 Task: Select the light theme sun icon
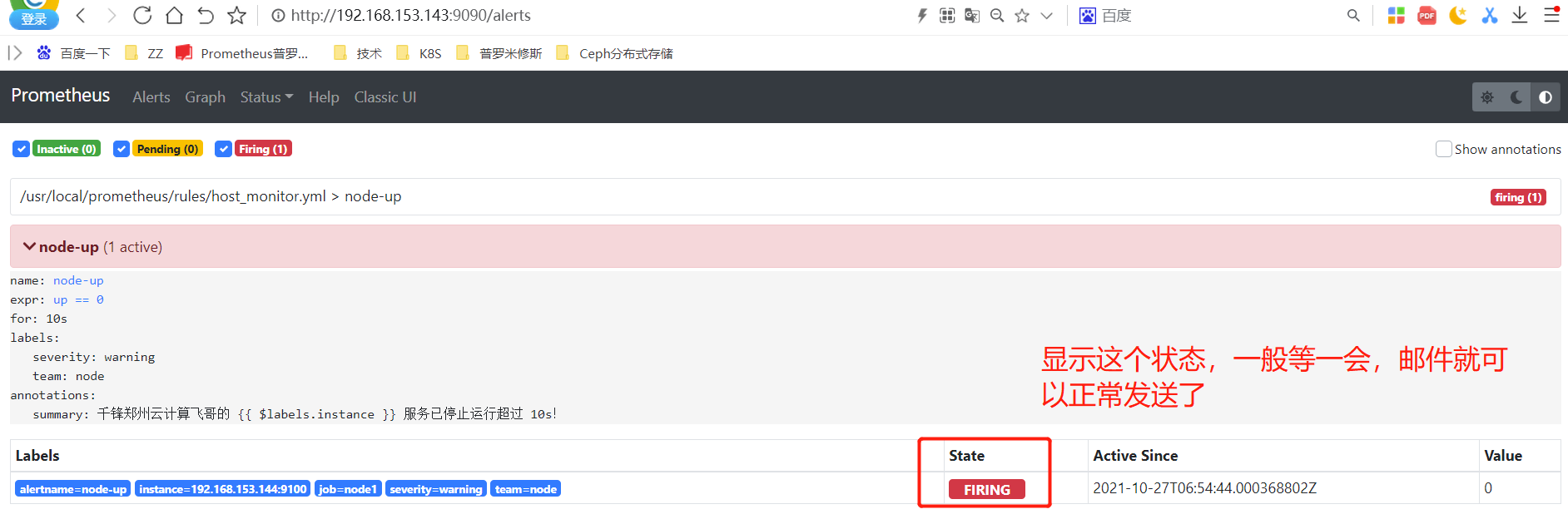[1487, 97]
